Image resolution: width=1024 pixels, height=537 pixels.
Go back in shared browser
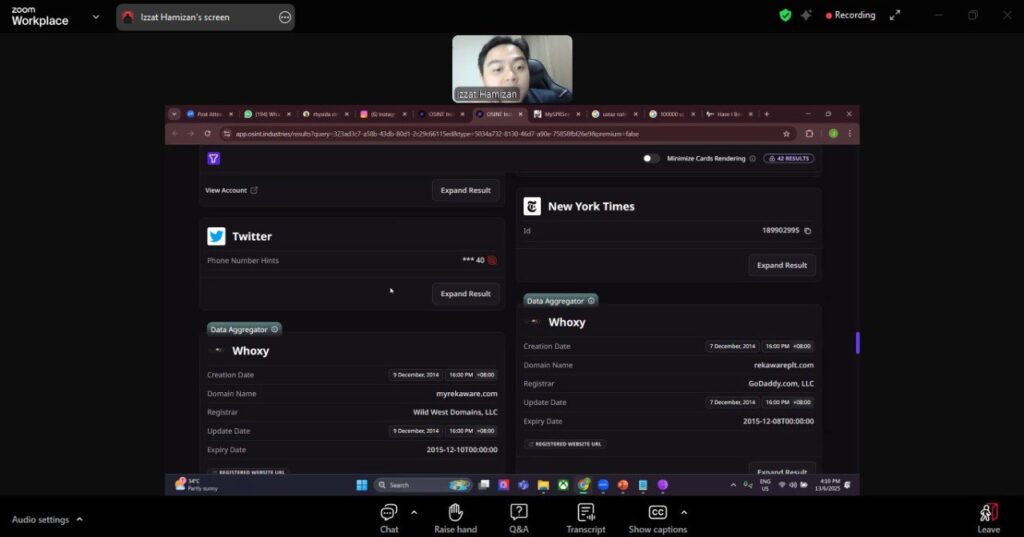175,133
